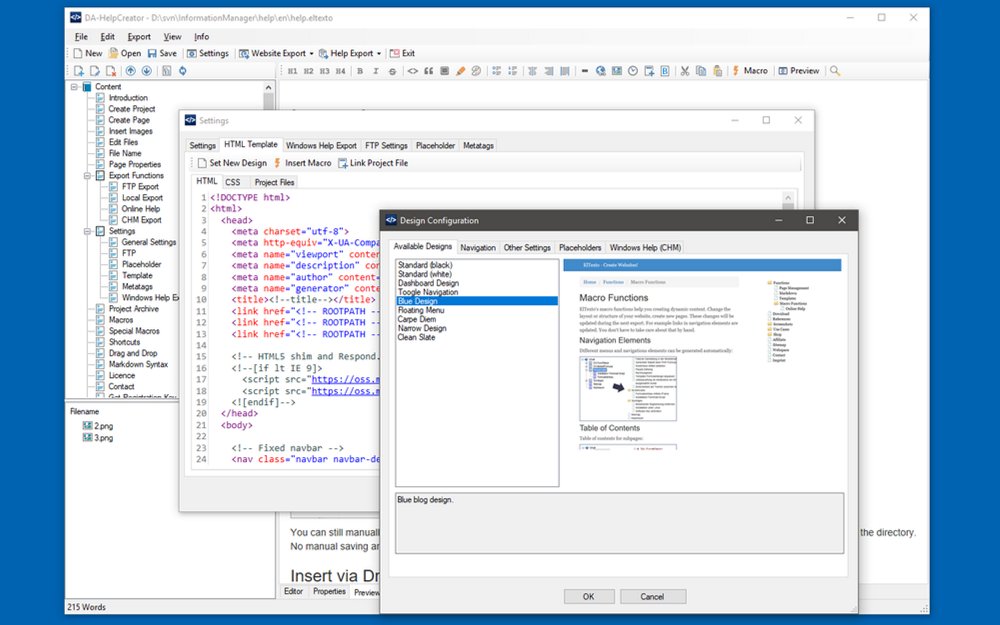Click Exit in main toolbar
This screenshot has width=1000, height=625.
(402, 54)
